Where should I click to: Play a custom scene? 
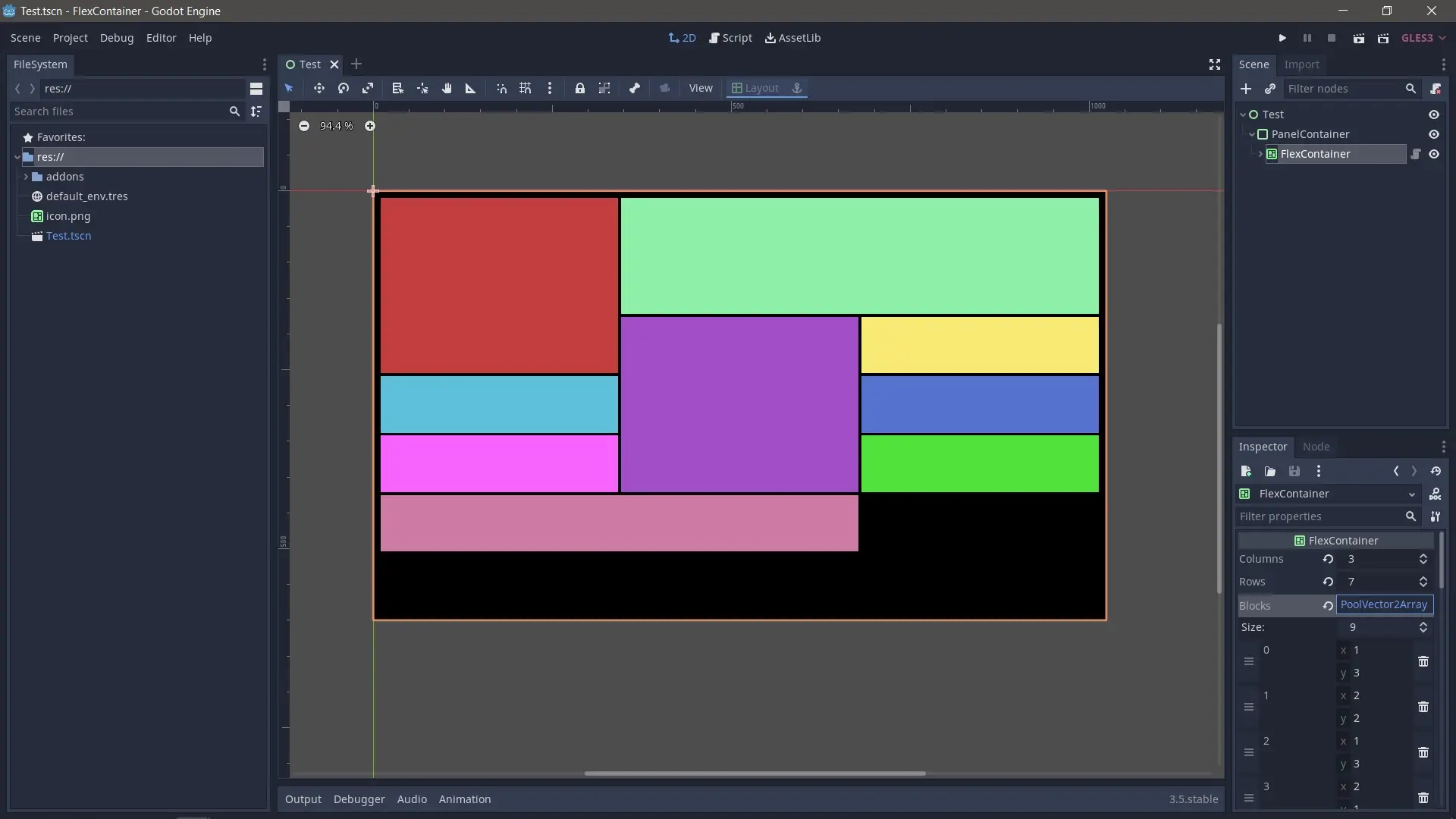1383,38
